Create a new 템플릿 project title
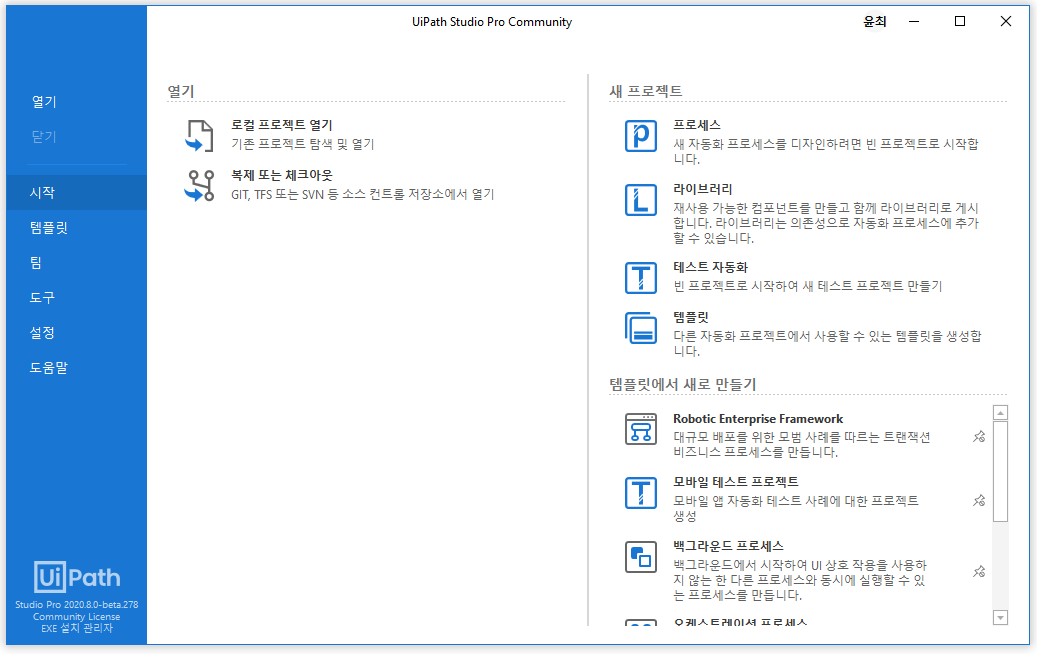The width and height of the screenshot is (1037, 654). [691, 317]
